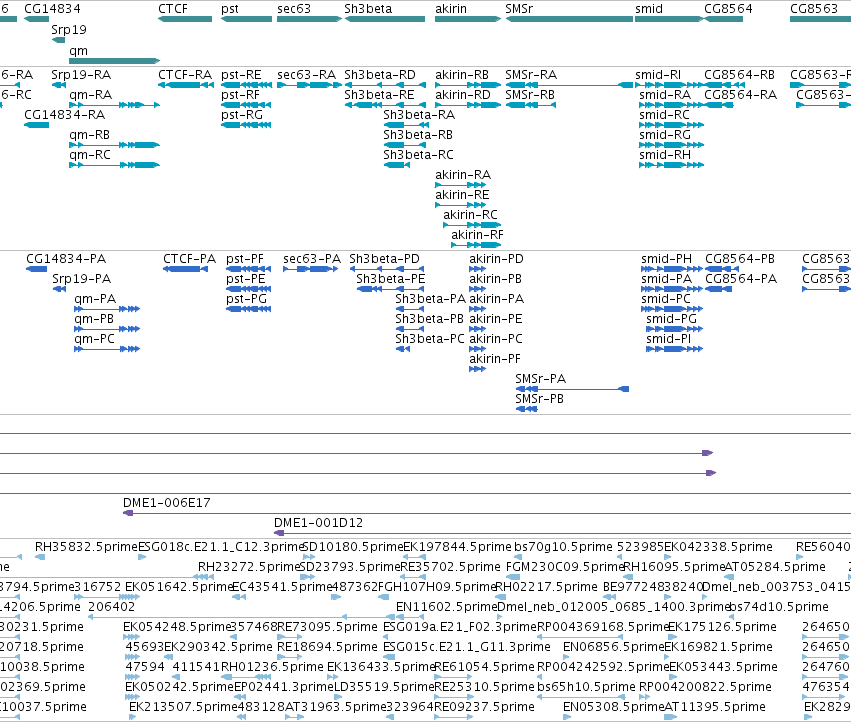Select bs70g10.5prime EST label
Image resolution: width=851 pixels, height=722 pixels.
(x=563, y=547)
